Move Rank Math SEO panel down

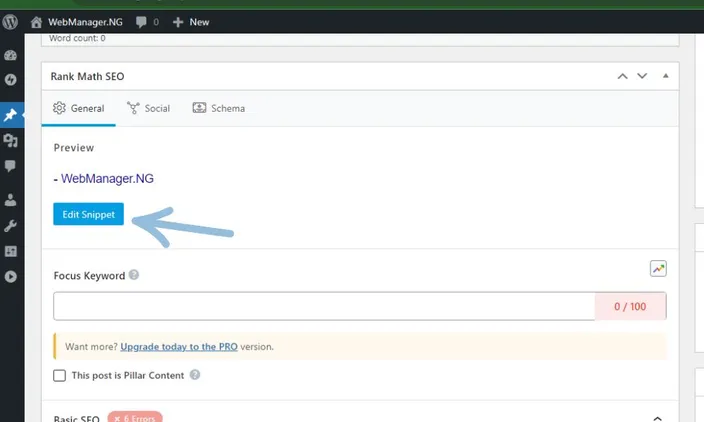coord(642,76)
